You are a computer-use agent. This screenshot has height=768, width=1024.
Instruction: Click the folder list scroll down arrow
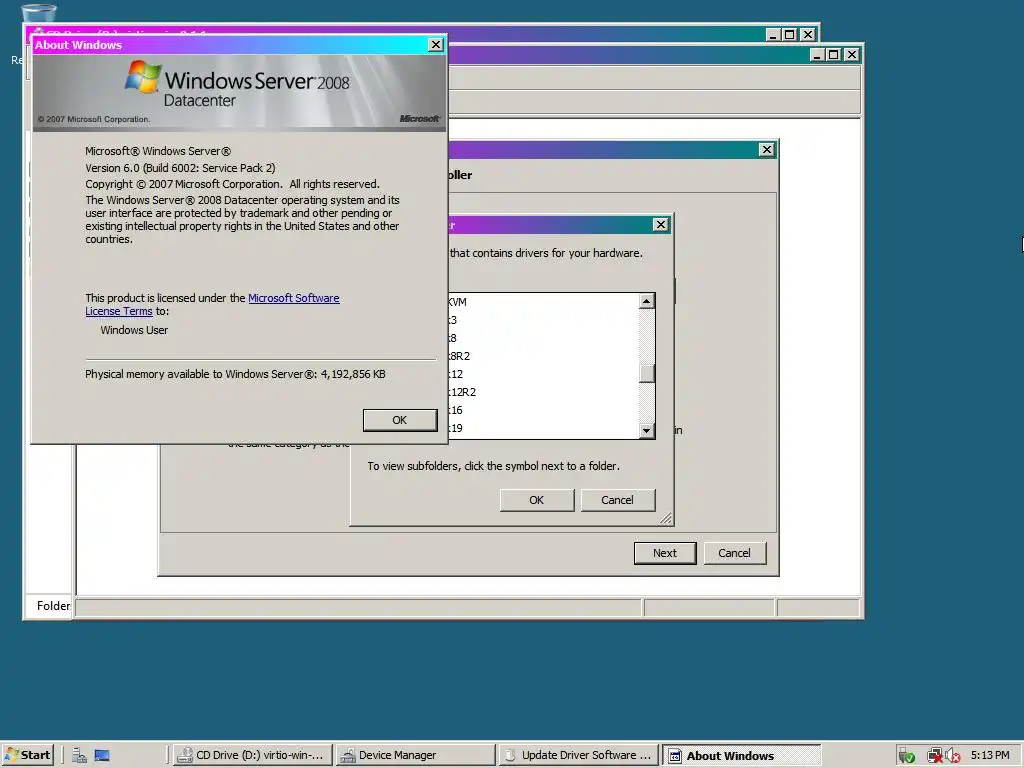[x=647, y=430]
